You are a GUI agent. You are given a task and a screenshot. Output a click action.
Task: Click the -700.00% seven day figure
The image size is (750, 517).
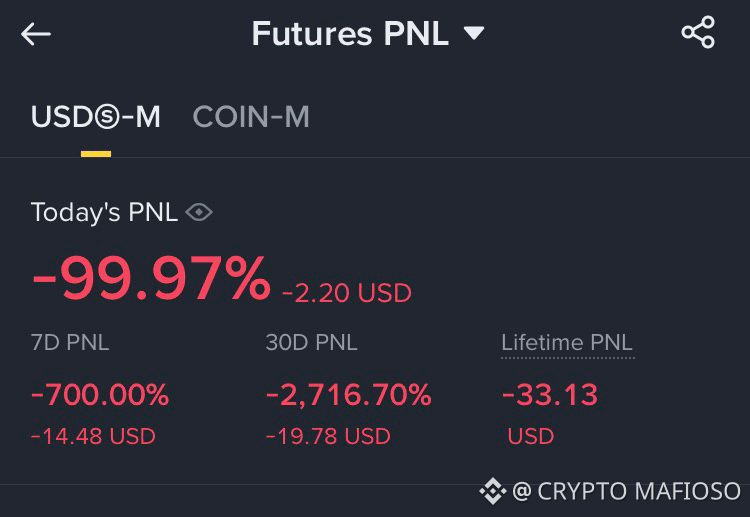[x=100, y=395]
